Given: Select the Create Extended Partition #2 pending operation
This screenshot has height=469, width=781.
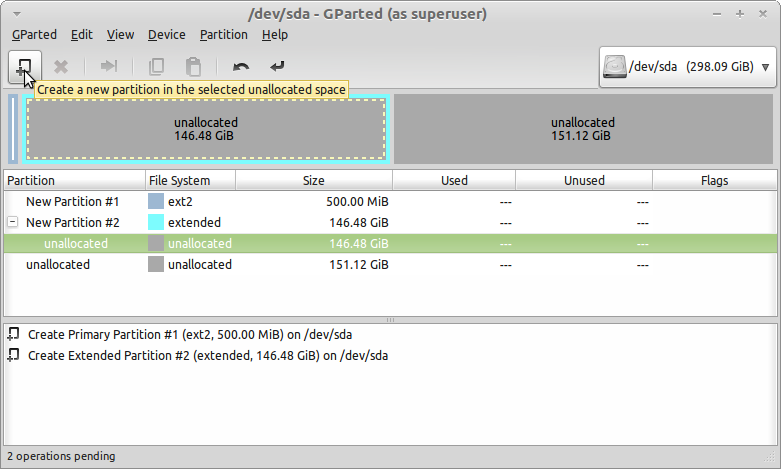Looking at the screenshot, I should pos(208,355).
